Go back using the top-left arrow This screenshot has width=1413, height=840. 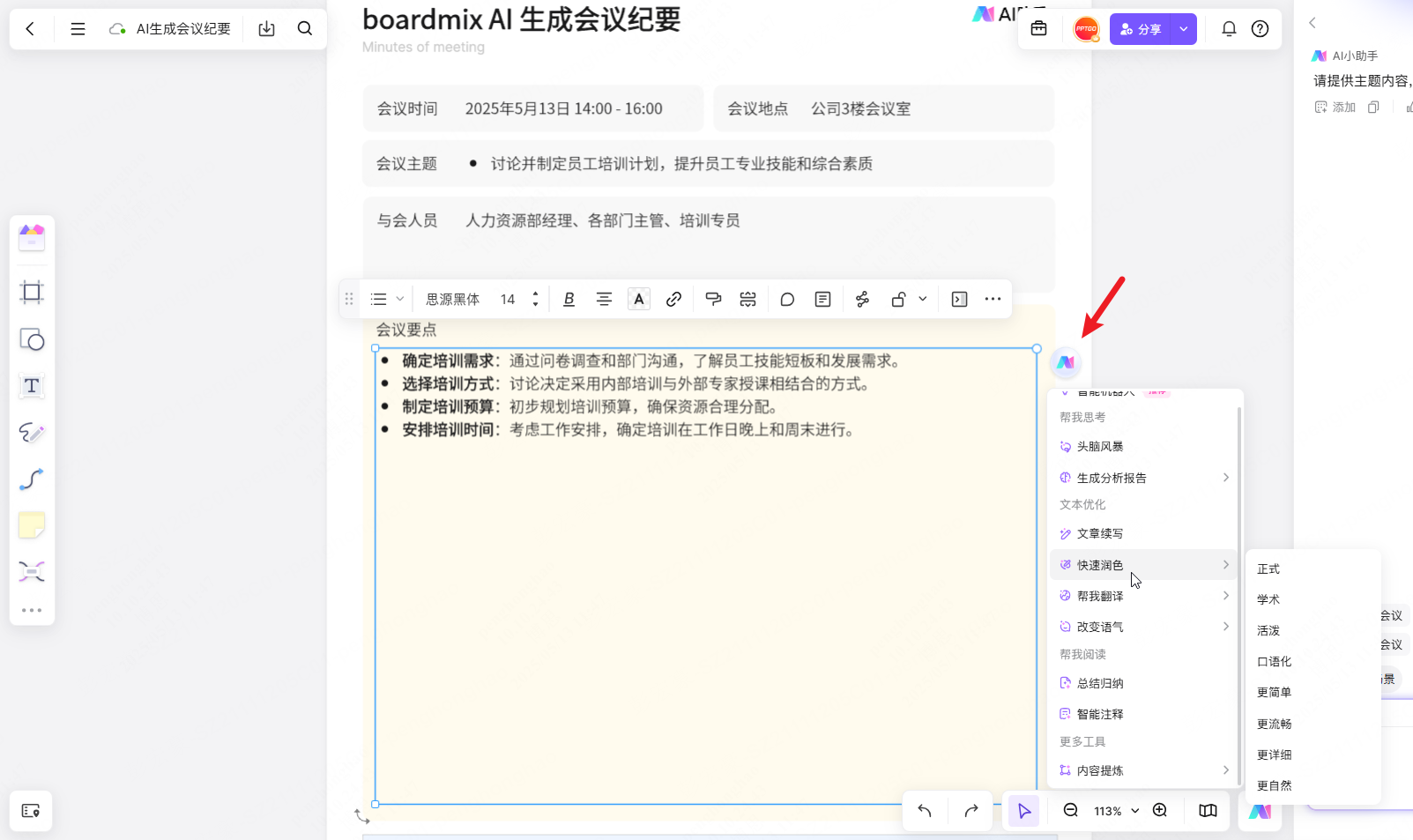pyautogui.click(x=30, y=29)
